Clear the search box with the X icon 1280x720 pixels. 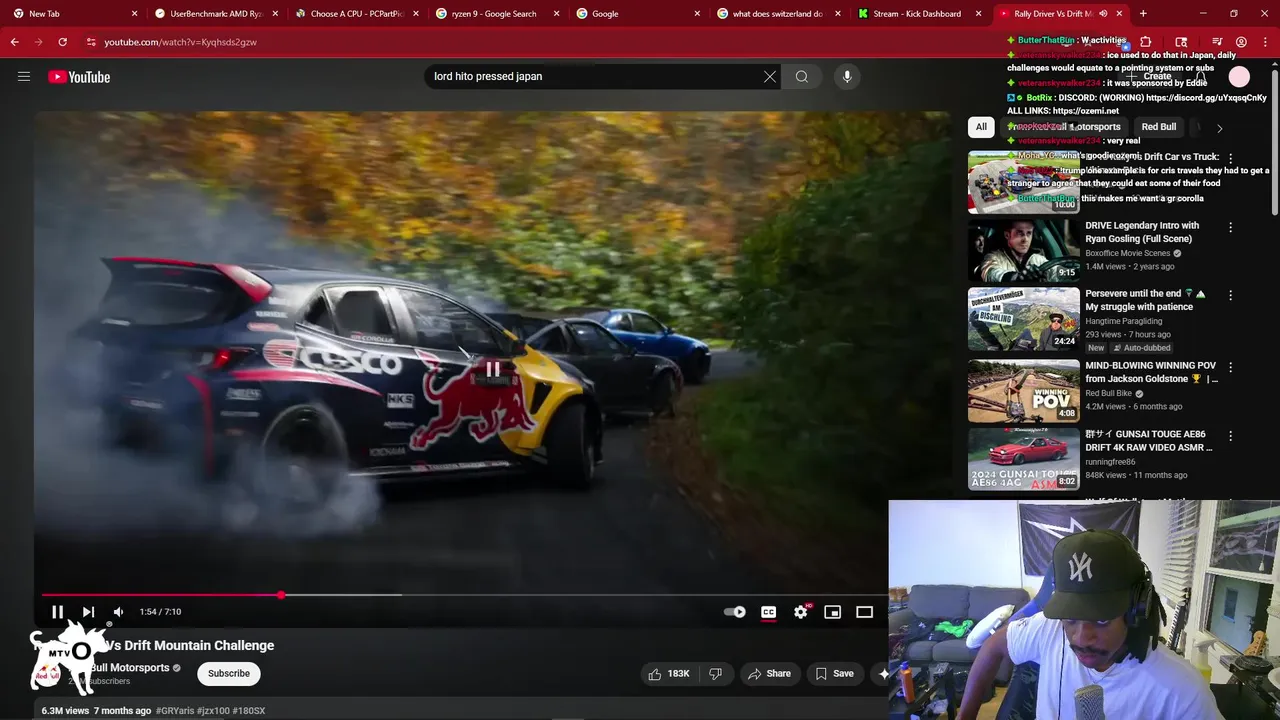point(770,76)
